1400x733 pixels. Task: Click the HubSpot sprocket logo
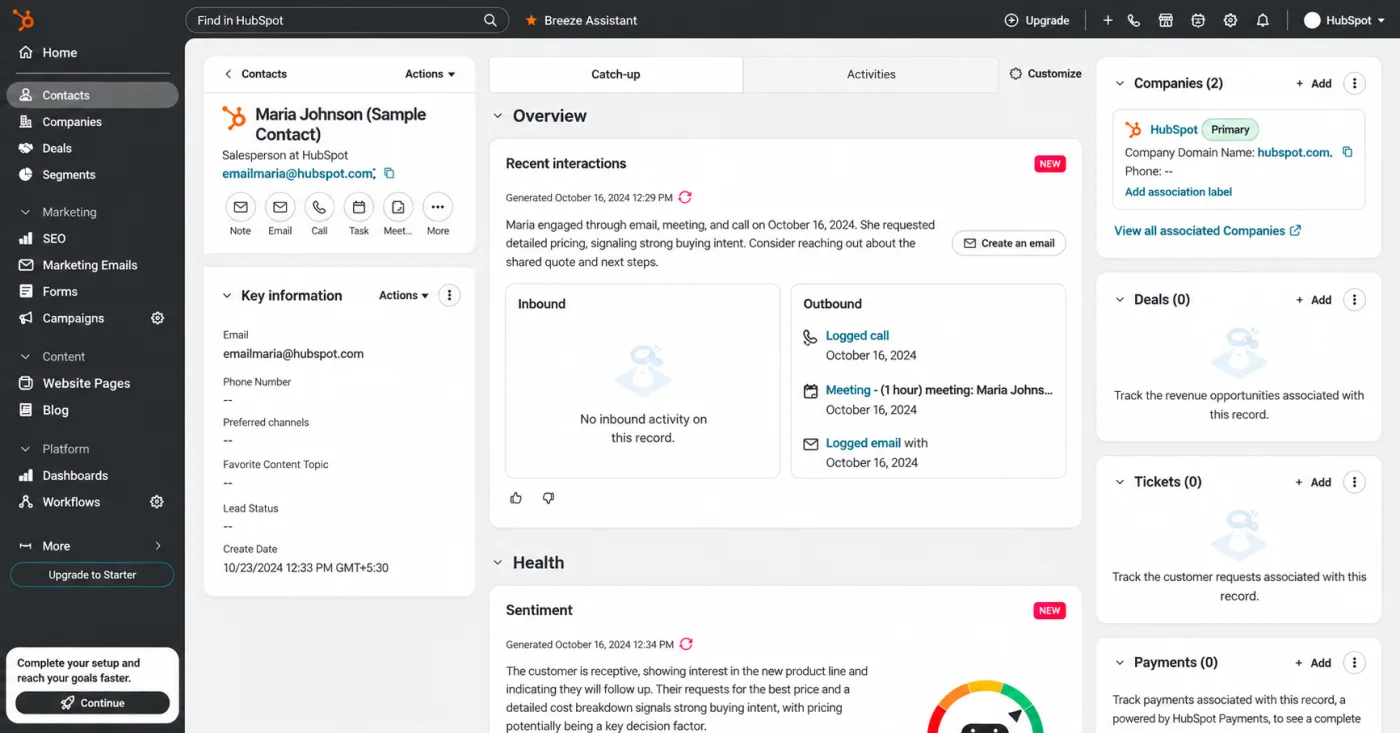[x=25, y=20]
